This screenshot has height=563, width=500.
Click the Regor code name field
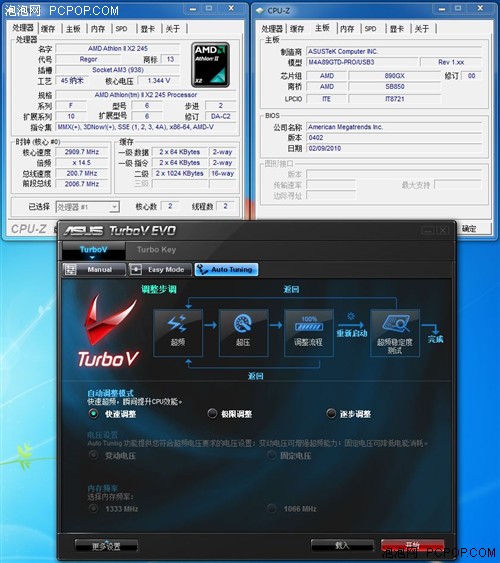(x=88, y=59)
